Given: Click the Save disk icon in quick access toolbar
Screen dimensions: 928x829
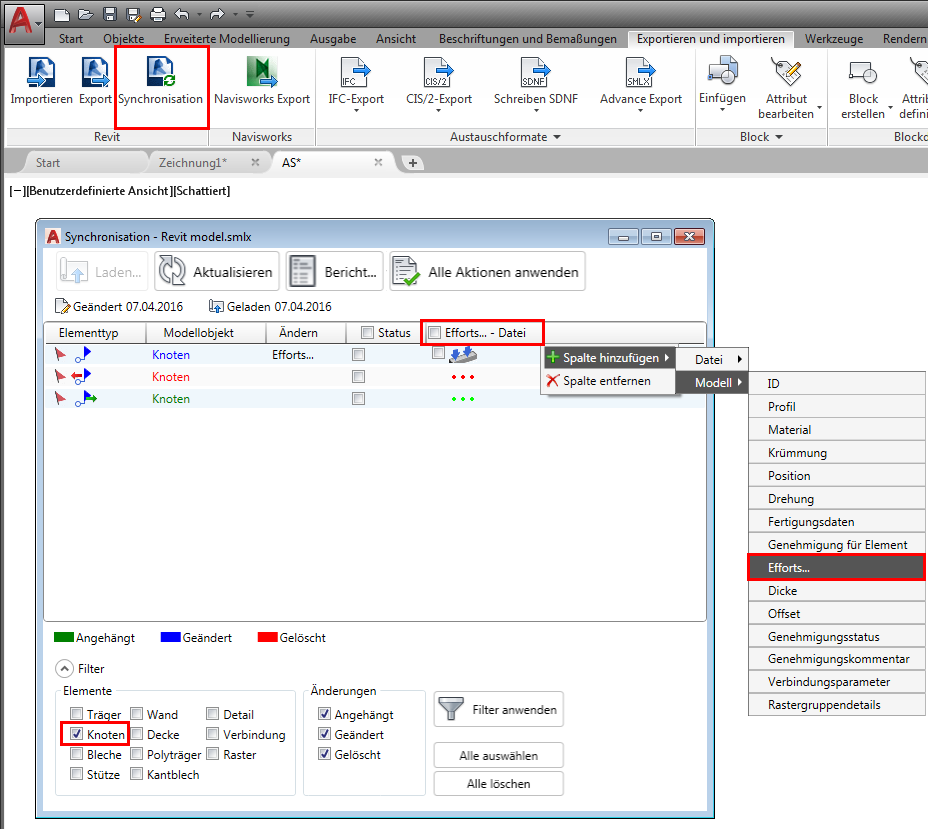Looking at the screenshot, I should 110,14.
